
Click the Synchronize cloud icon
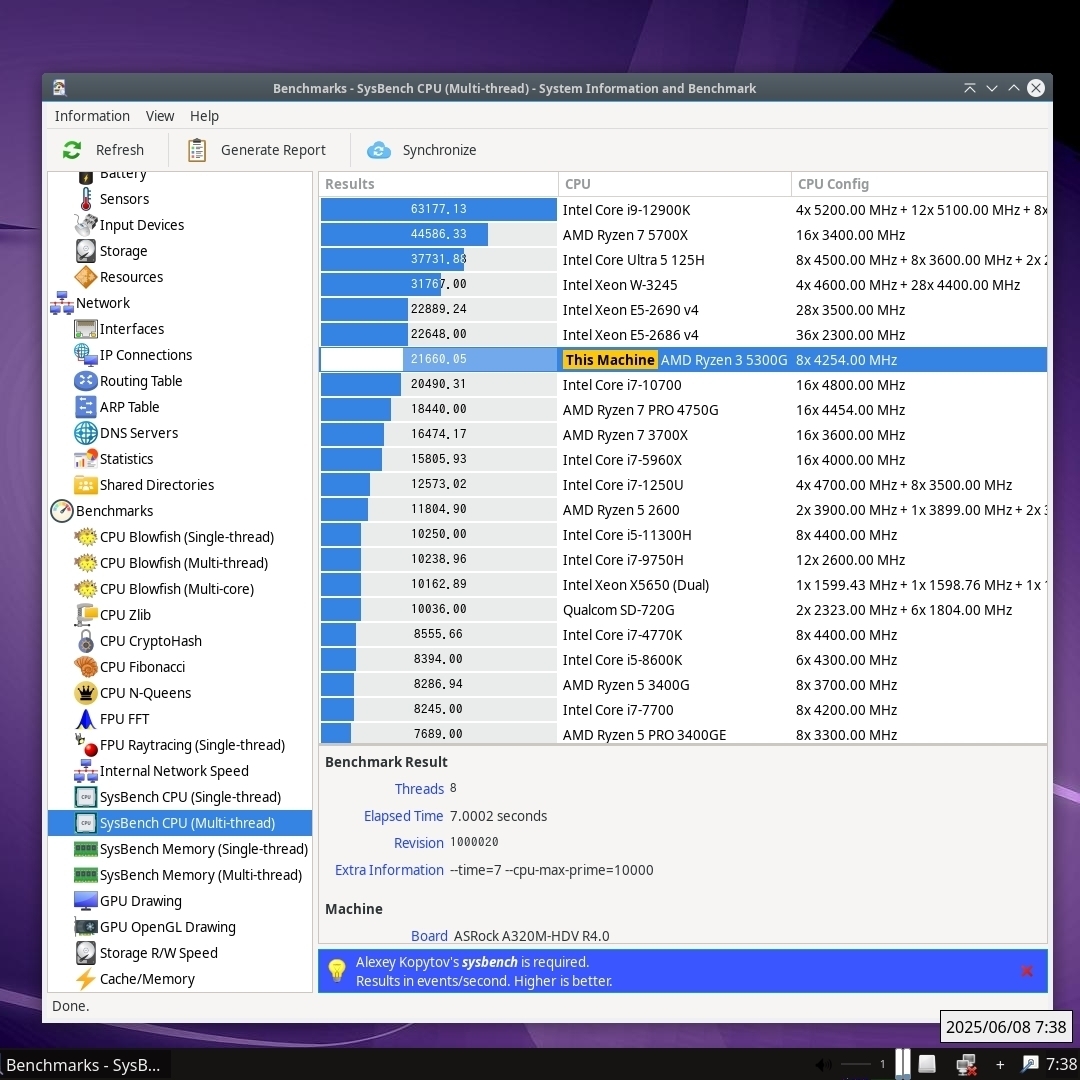click(379, 150)
